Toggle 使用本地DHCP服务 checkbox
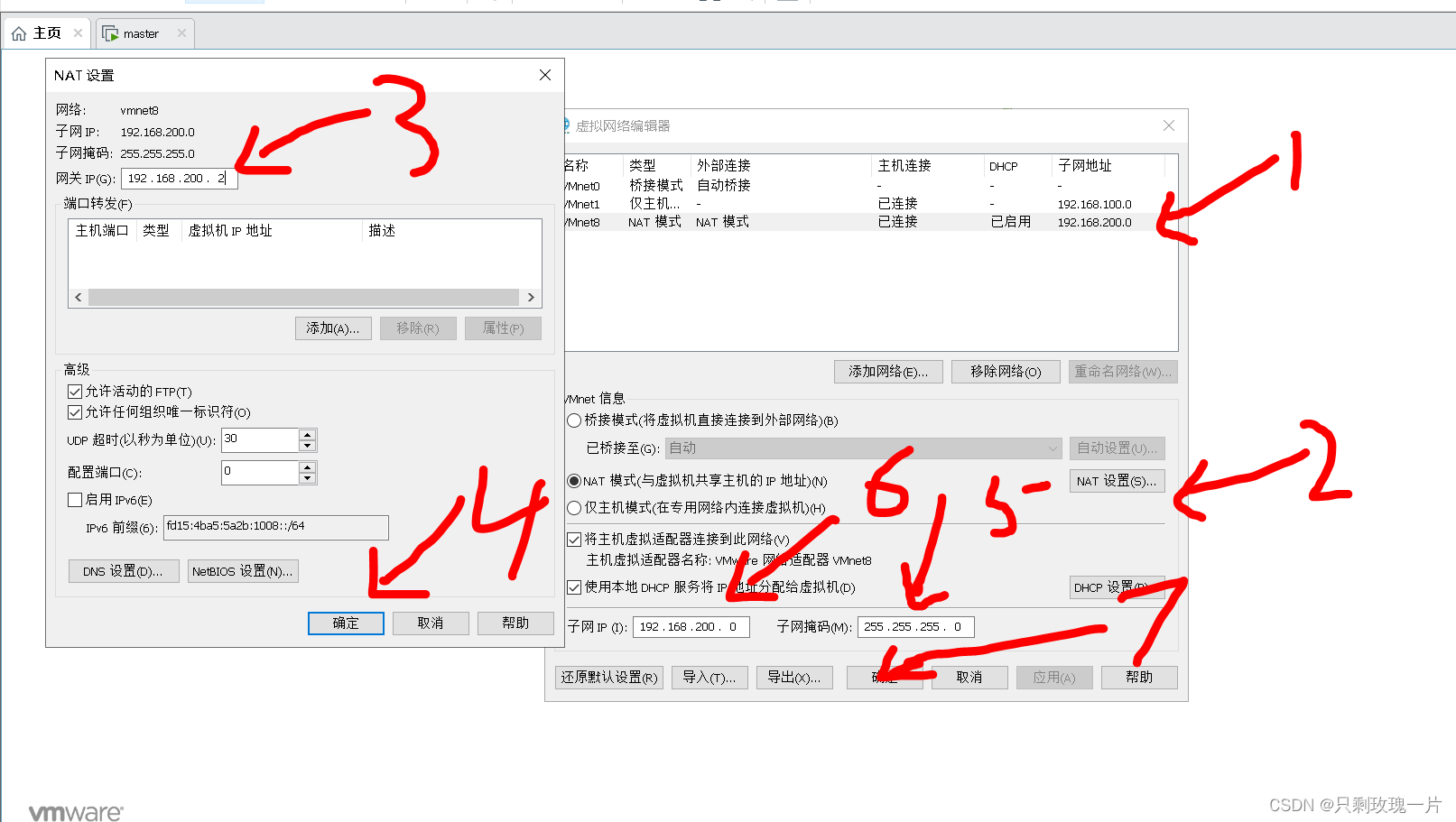This screenshot has height=822, width=1456. pyautogui.click(x=575, y=587)
